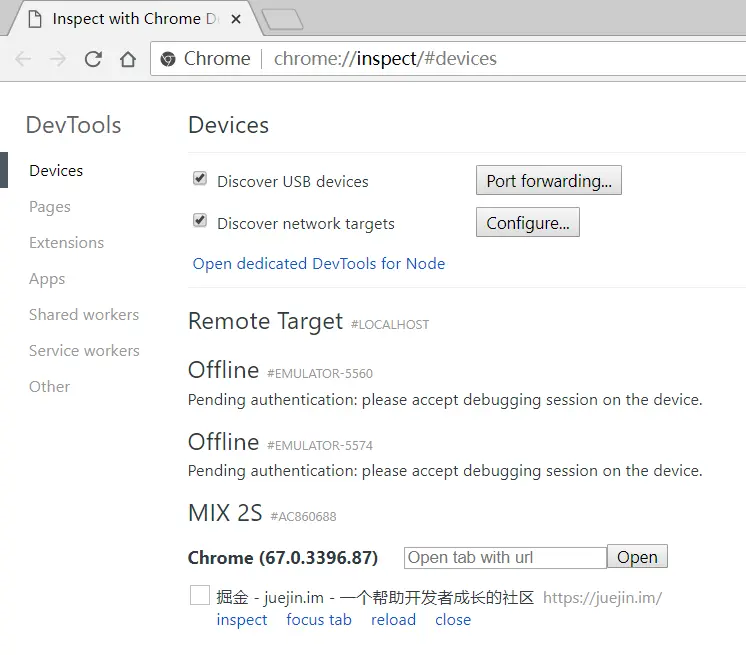The height and width of the screenshot is (655, 746).
Task: Click the MIX 2S device heading
Action: (225, 513)
